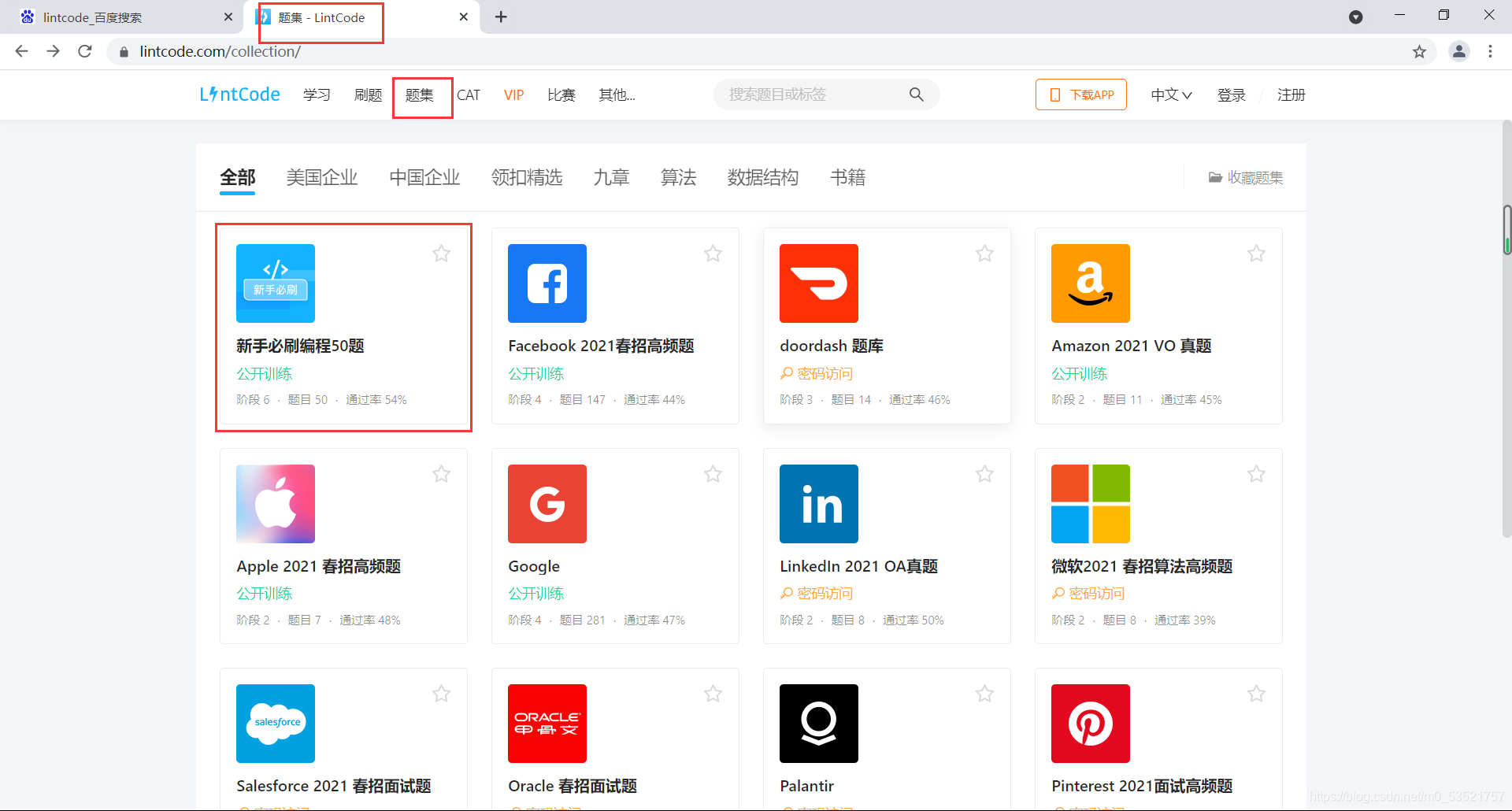Click the 登录 link
Screen dimensions: 1512x811
tap(1232, 95)
